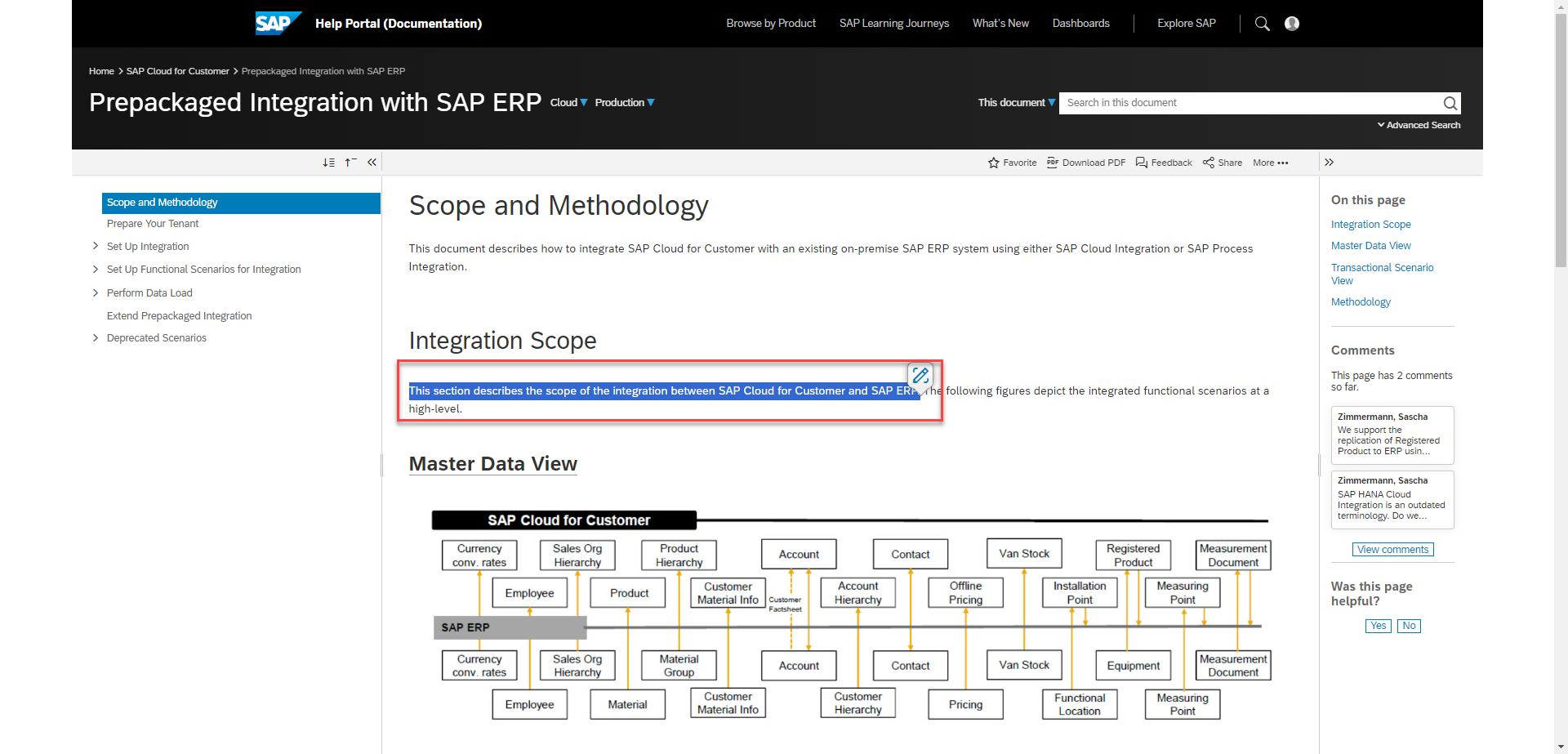This screenshot has height=754, width=1568.
Task: Open the This document scope dropdown
Action: coord(1017,103)
